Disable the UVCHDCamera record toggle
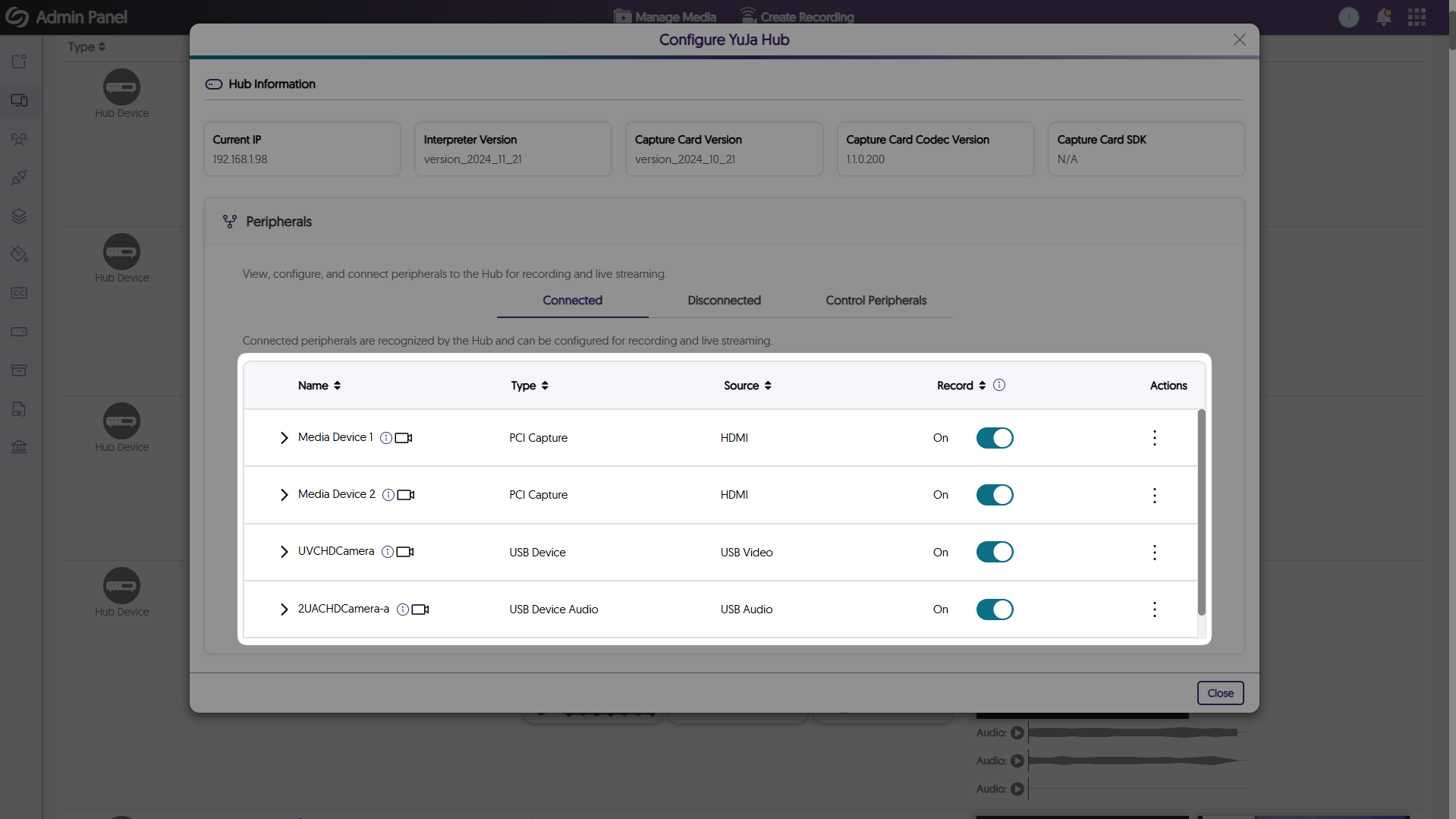 point(995,552)
